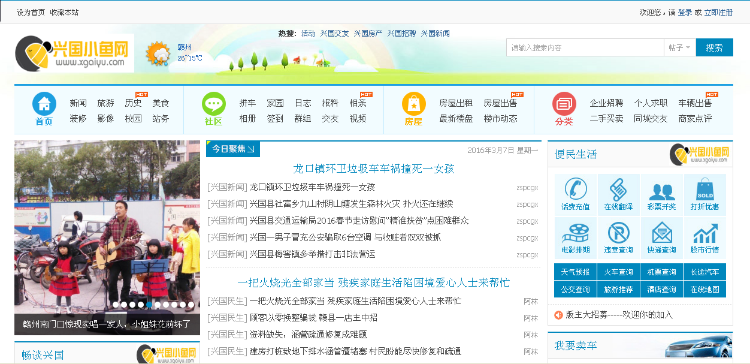
Task: Click the 收藏本站 link at top
Action: point(64,12)
